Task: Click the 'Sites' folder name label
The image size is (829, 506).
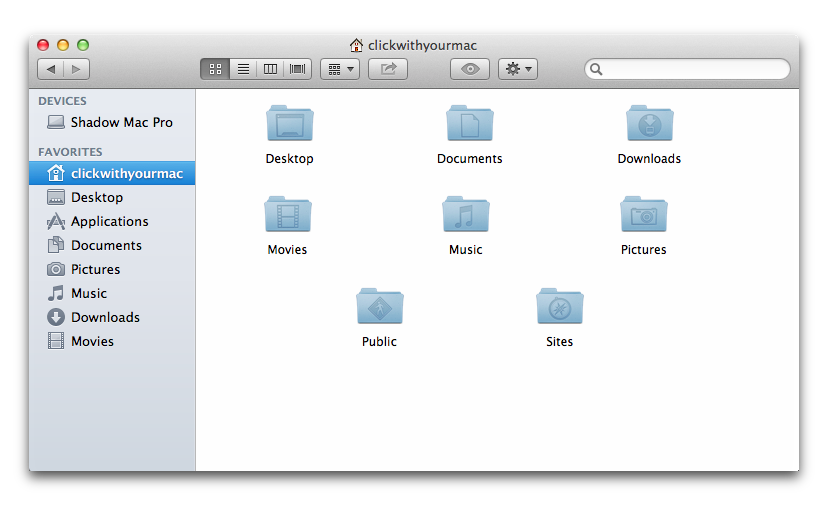Action: 559,342
